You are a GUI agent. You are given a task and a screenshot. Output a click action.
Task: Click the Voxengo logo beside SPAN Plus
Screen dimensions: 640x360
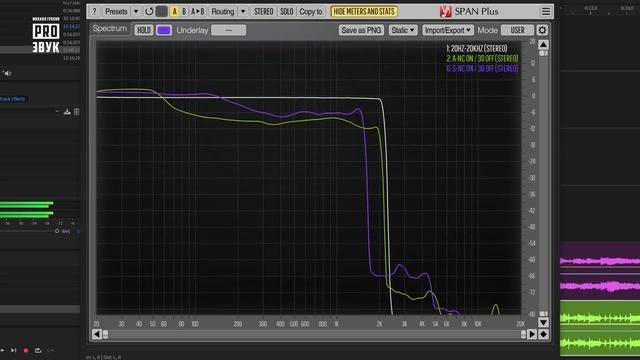[446, 11]
